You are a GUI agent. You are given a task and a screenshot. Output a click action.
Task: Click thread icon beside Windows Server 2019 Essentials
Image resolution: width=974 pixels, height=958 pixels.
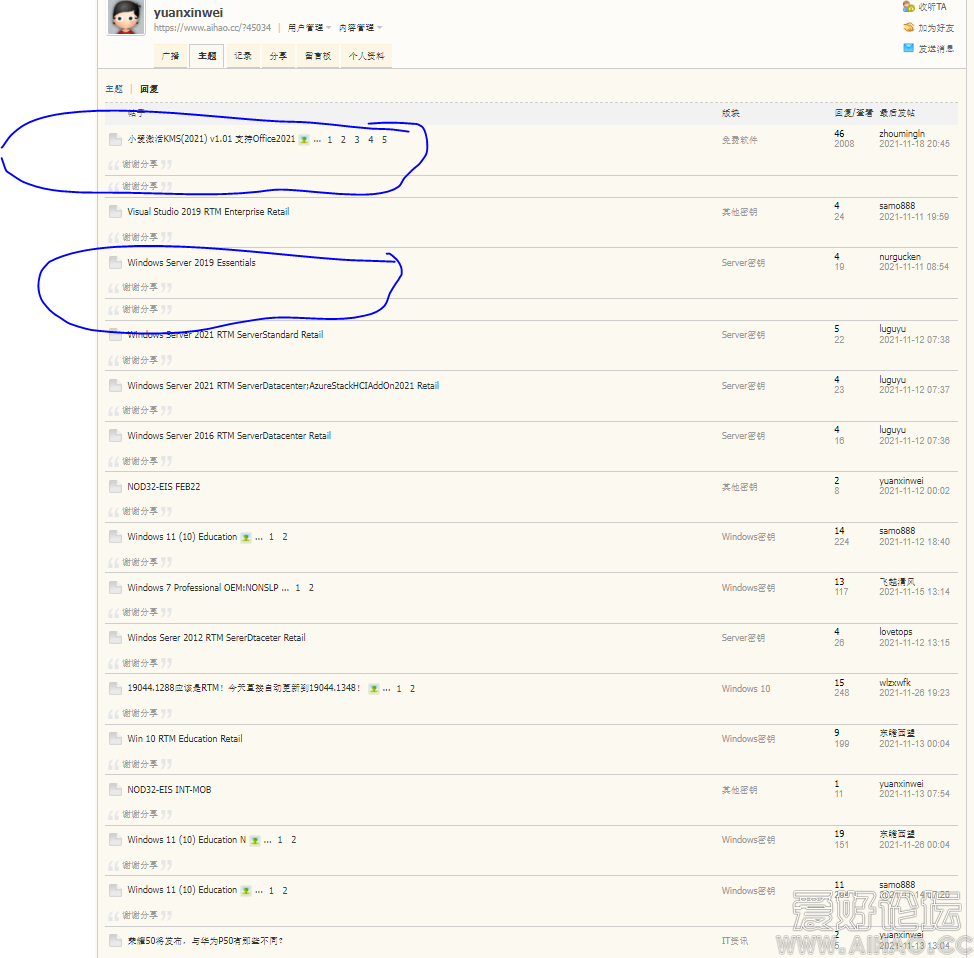point(115,263)
